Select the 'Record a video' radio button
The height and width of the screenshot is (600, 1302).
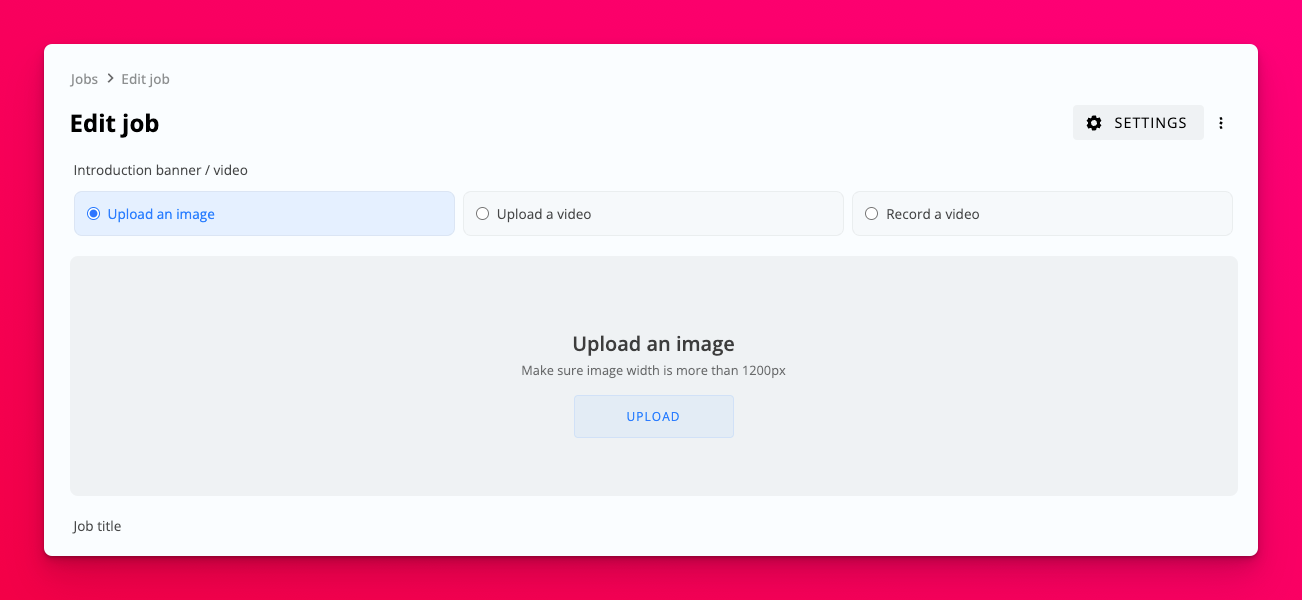pos(871,214)
